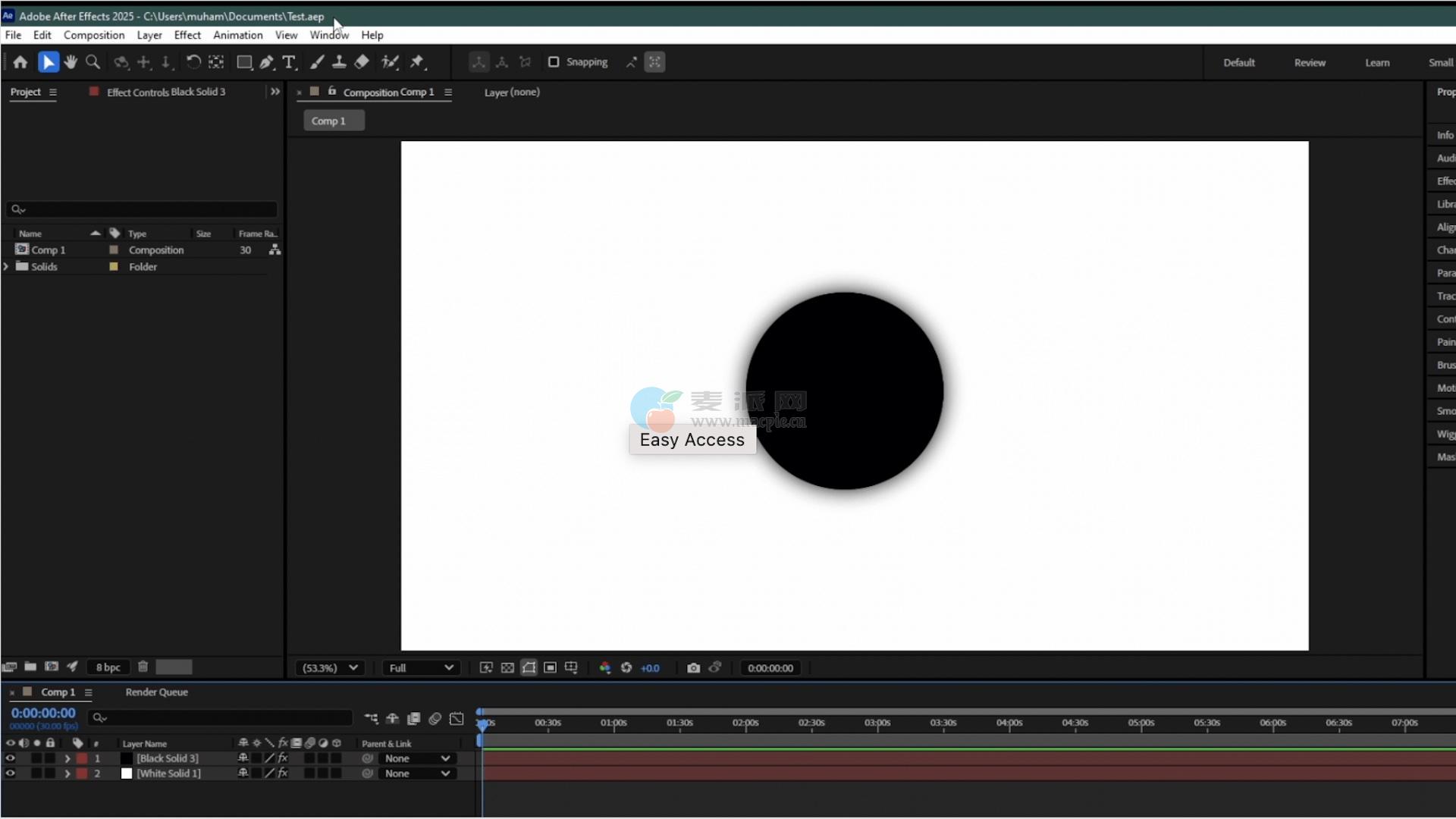Switch to the Learn workspace

pyautogui.click(x=1377, y=63)
